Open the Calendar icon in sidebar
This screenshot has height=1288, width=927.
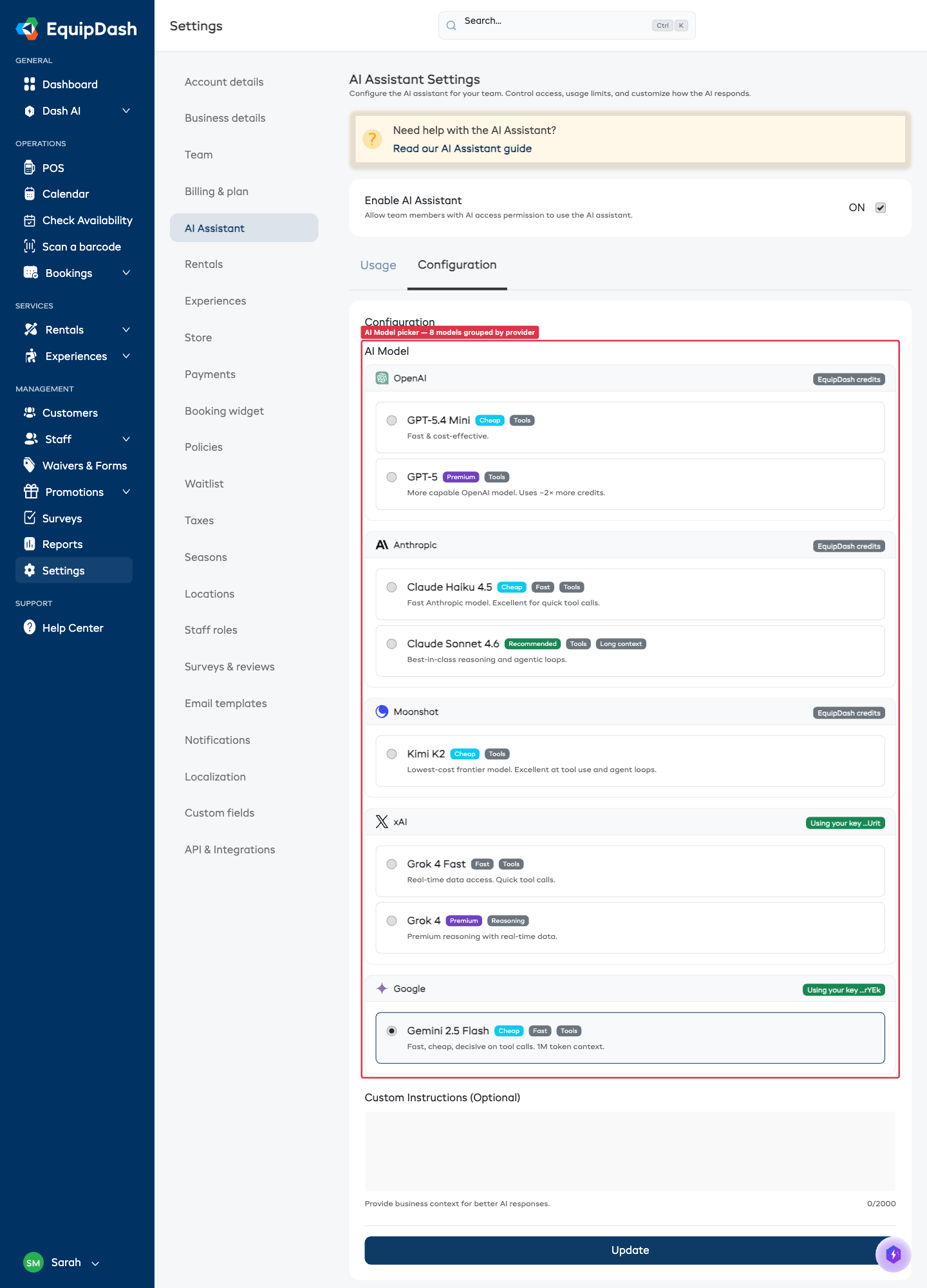click(x=30, y=194)
